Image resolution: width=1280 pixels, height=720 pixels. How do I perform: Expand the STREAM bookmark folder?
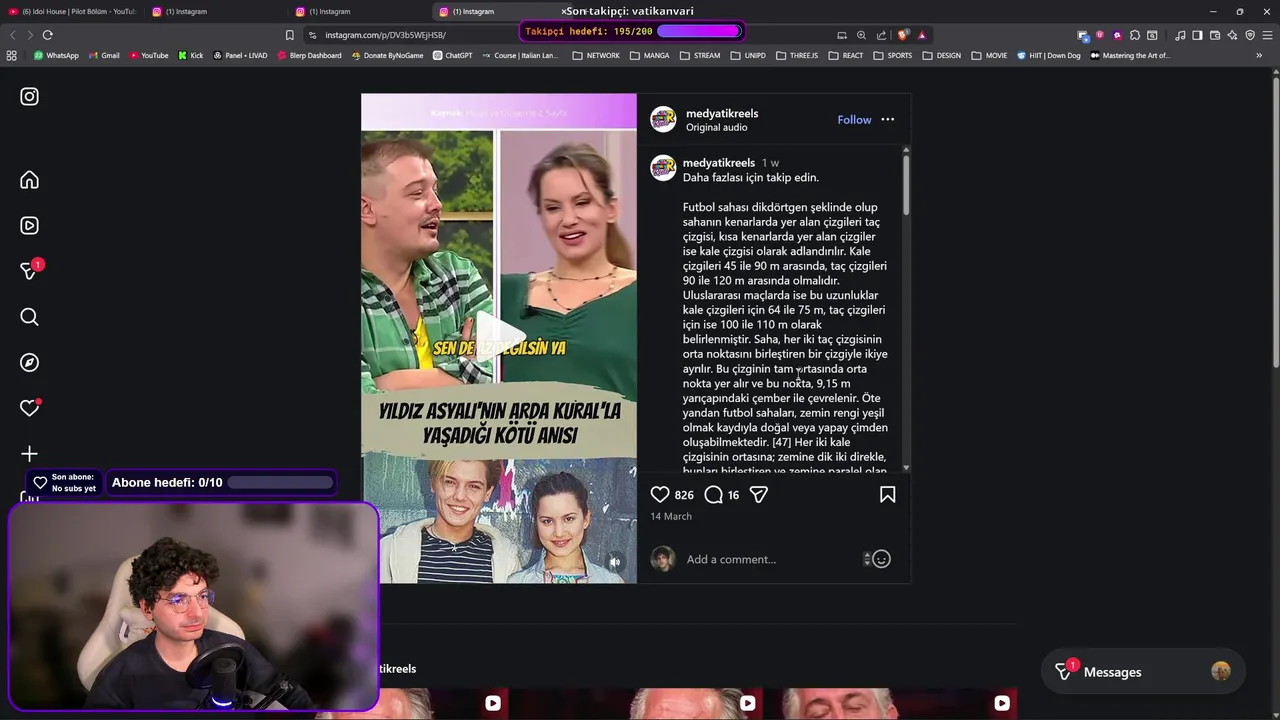click(699, 56)
